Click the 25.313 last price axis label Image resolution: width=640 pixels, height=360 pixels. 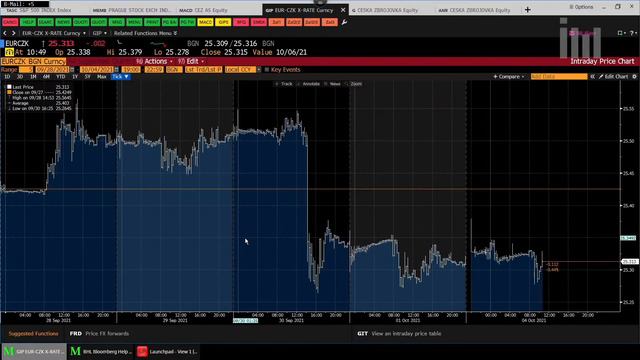[629, 262]
